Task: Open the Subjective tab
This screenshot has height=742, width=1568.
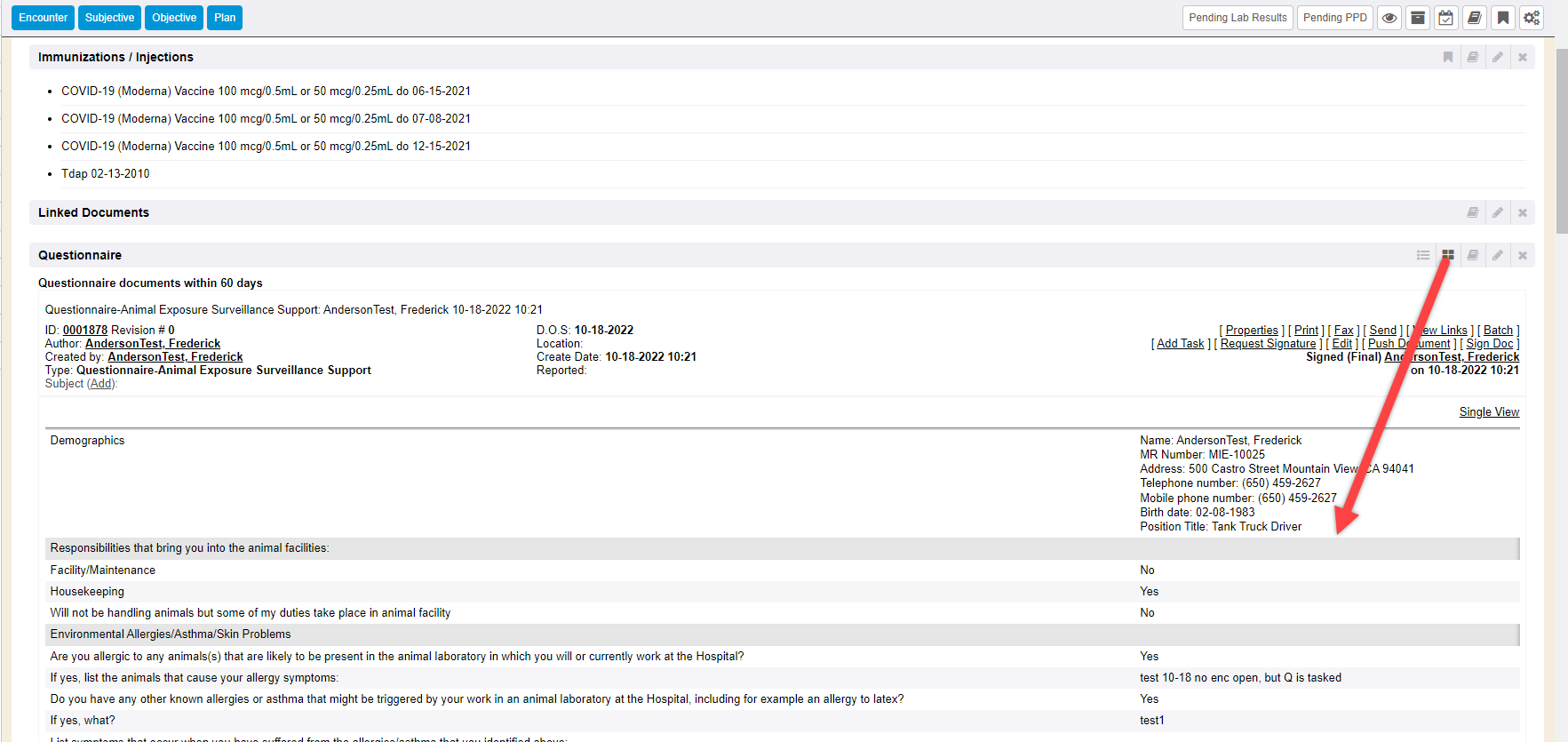Action: (x=109, y=18)
